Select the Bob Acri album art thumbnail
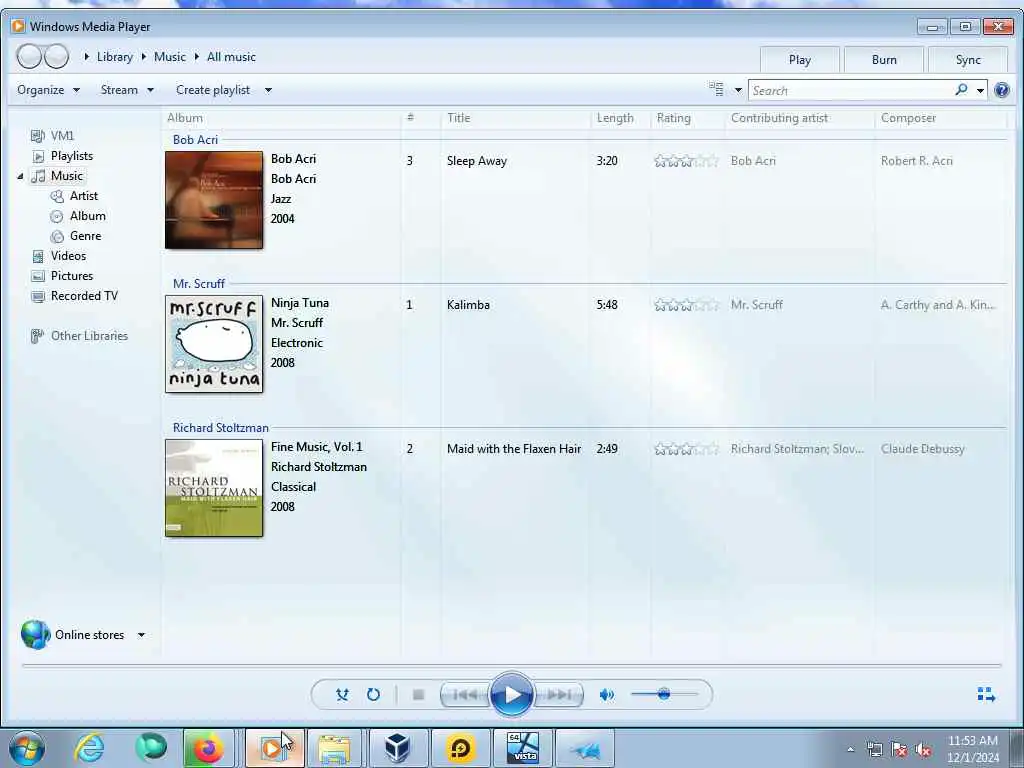The image size is (1024, 768). (x=214, y=200)
